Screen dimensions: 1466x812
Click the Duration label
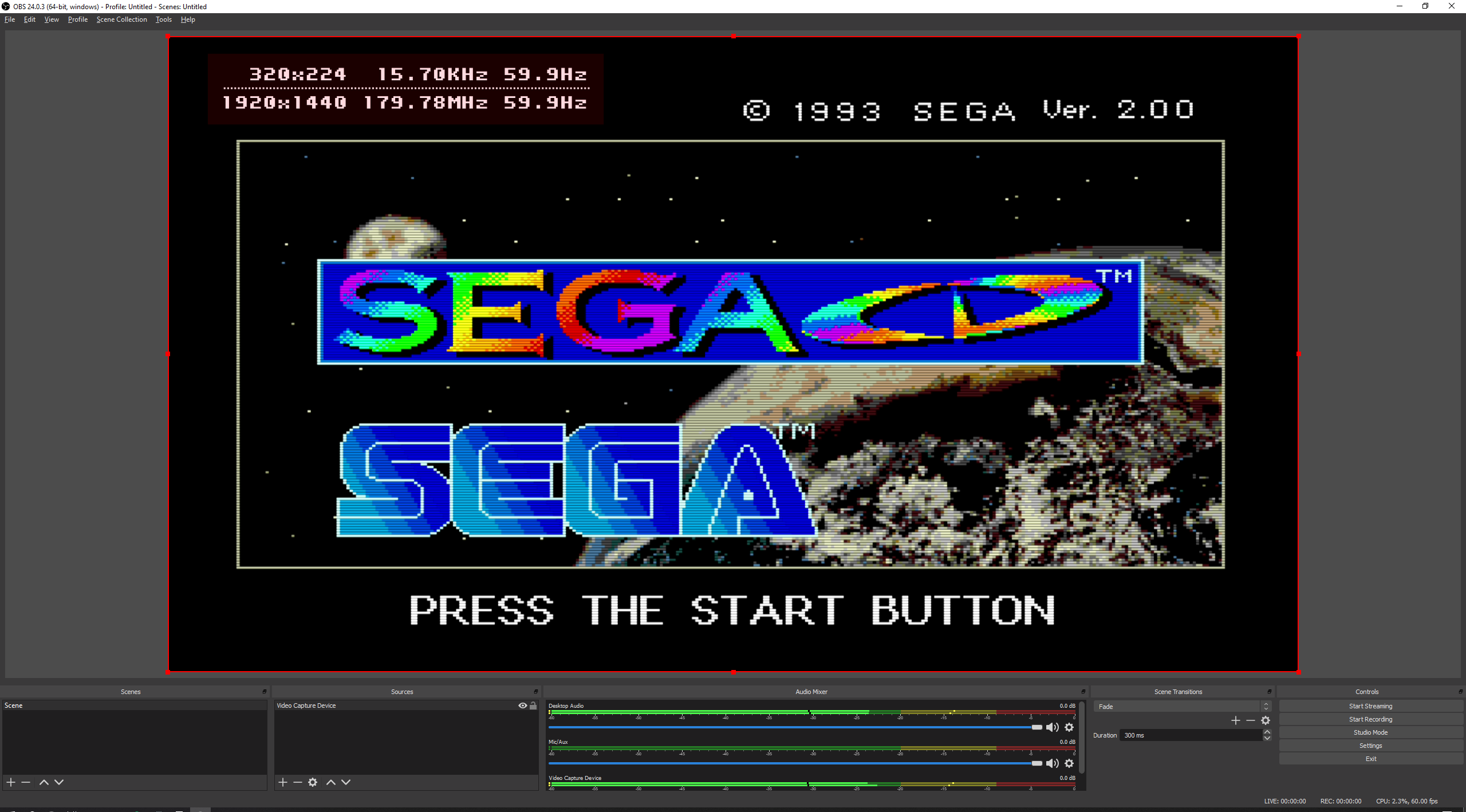pyautogui.click(x=1105, y=735)
